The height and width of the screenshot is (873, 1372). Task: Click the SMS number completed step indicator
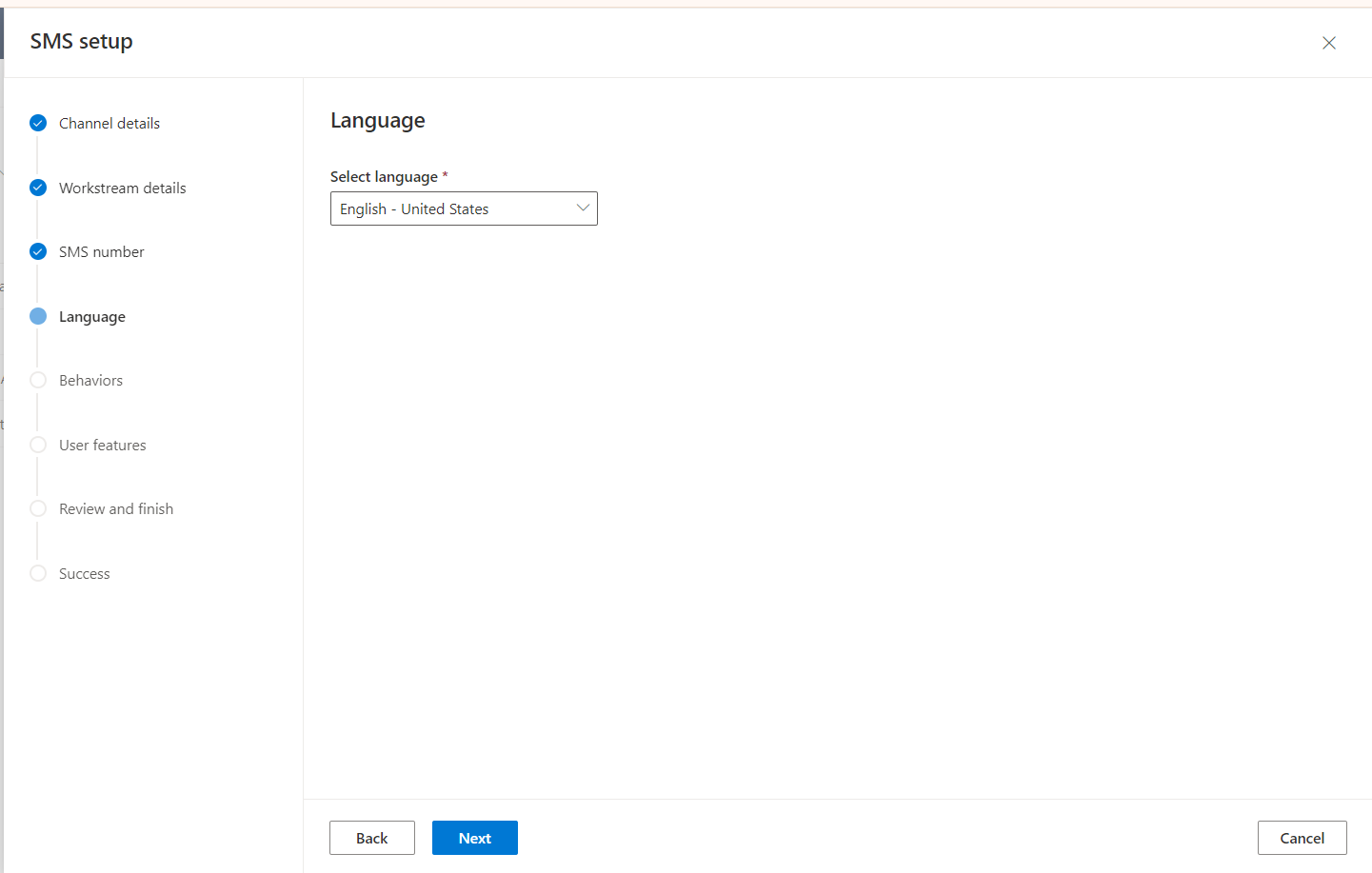[x=38, y=251]
